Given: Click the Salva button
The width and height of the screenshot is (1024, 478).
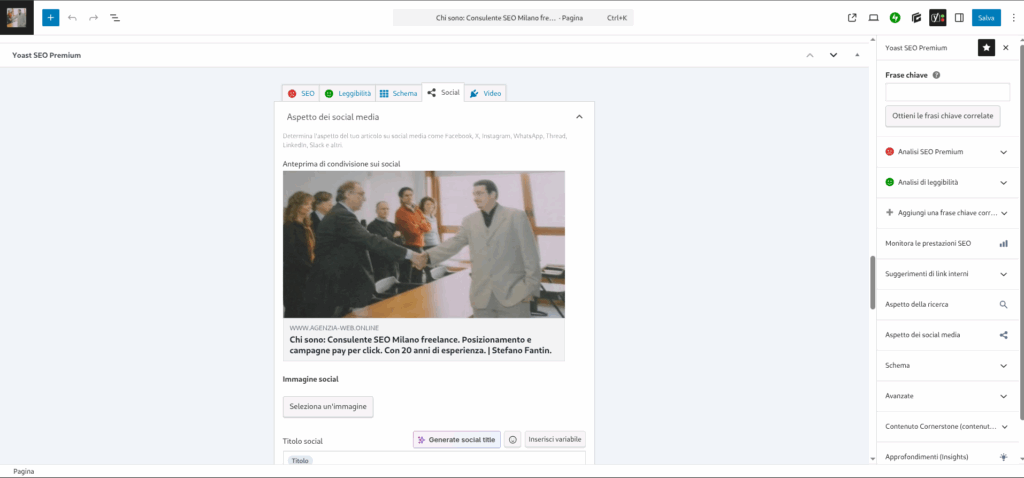Looking at the screenshot, I should point(986,18).
